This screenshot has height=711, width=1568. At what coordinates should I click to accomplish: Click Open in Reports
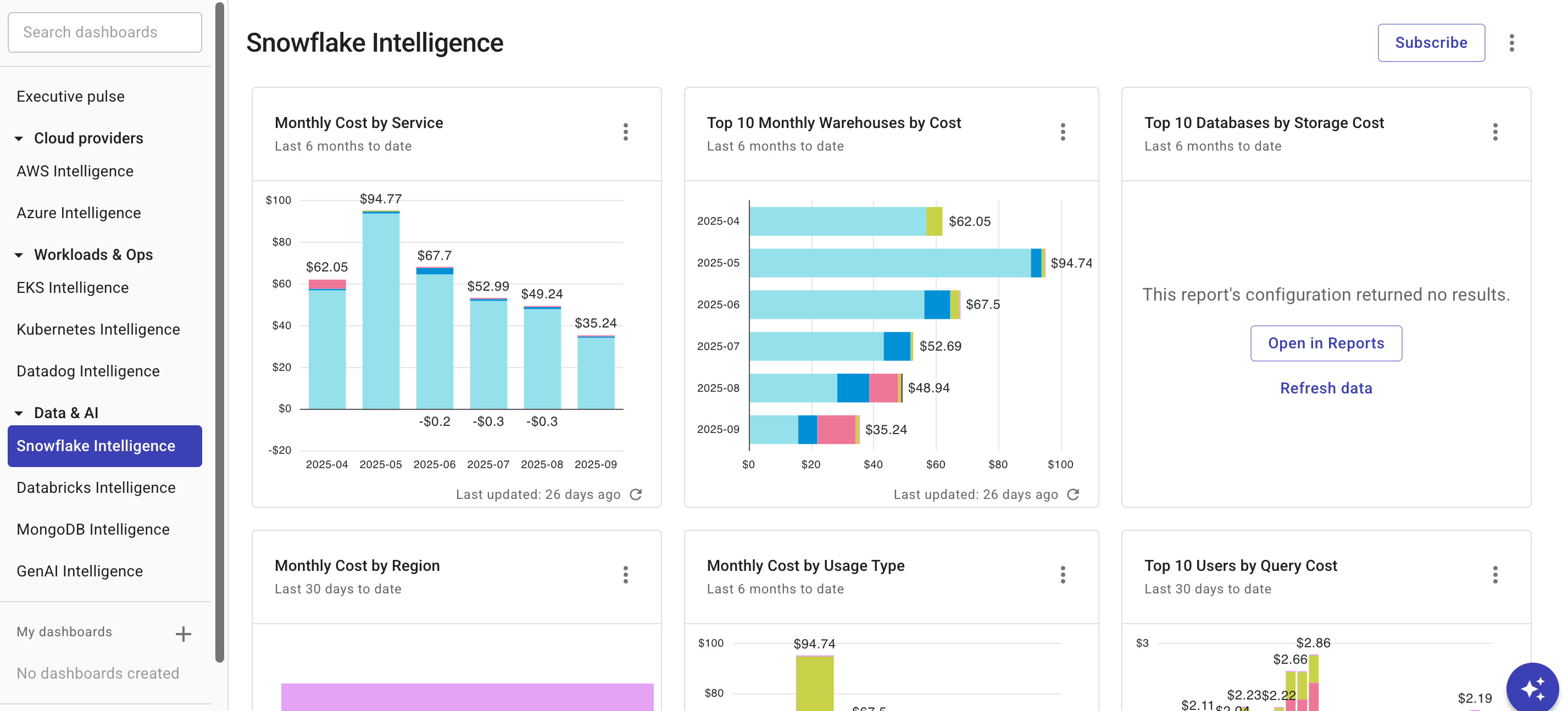(x=1326, y=343)
